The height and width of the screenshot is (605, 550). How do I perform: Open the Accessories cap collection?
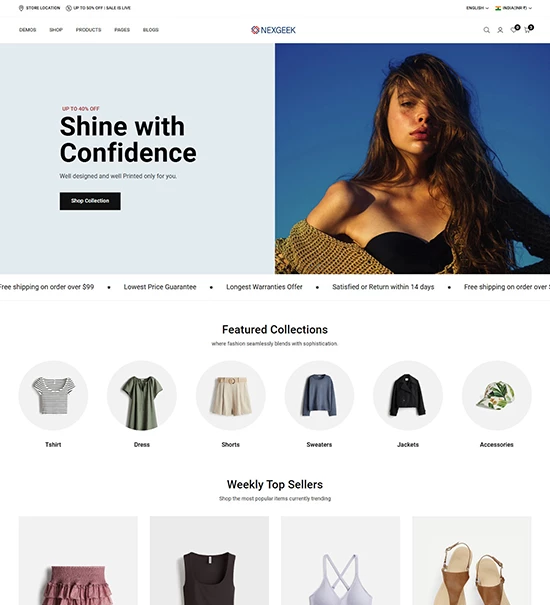click(x=497, y=395)
